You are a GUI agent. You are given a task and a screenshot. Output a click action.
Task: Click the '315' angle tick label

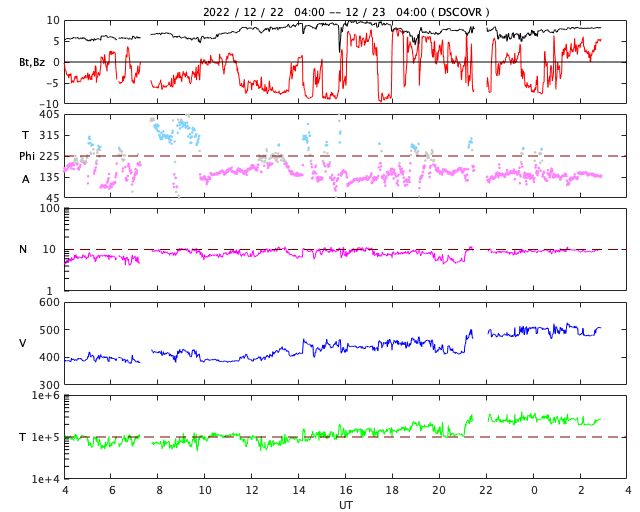click(x=49, y=135)
